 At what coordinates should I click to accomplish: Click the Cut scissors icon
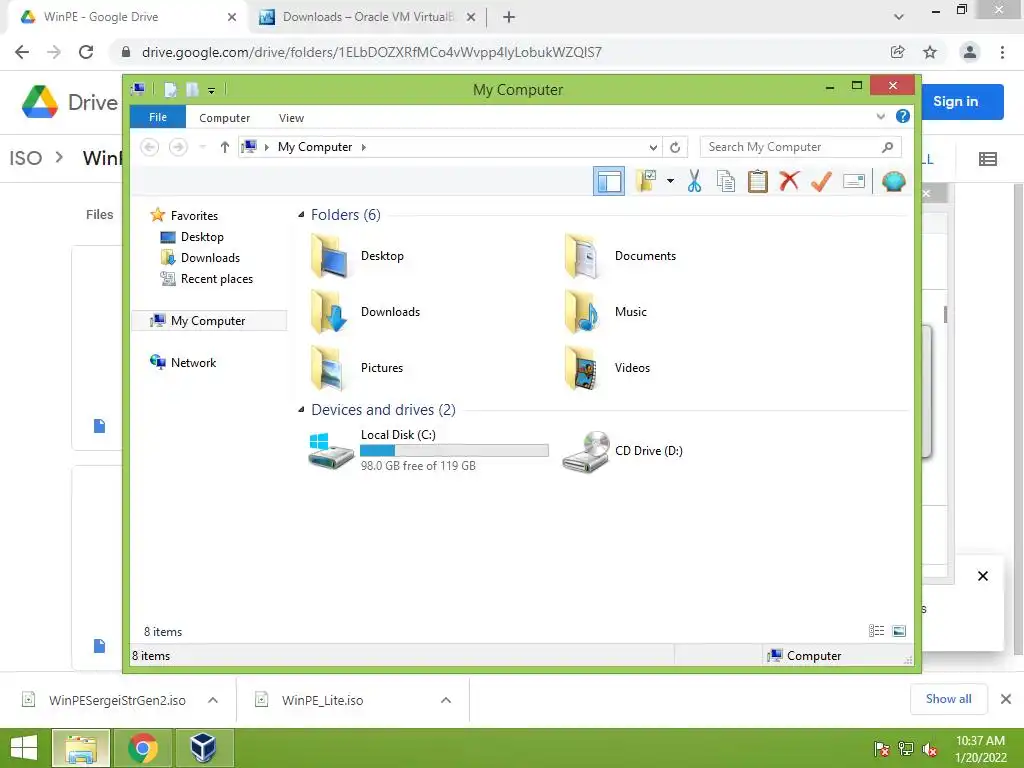coord(694,181)
